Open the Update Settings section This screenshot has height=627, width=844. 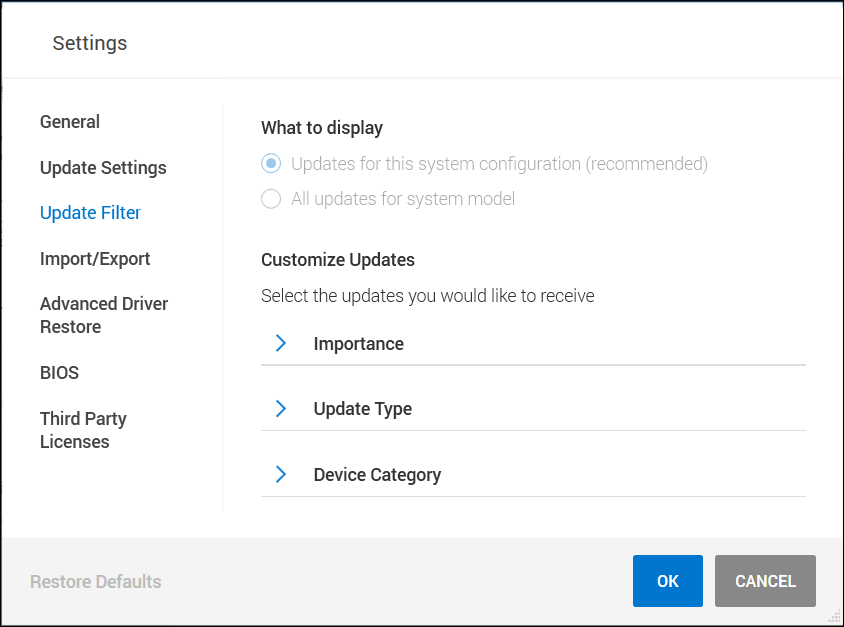(x=103, y=167)
